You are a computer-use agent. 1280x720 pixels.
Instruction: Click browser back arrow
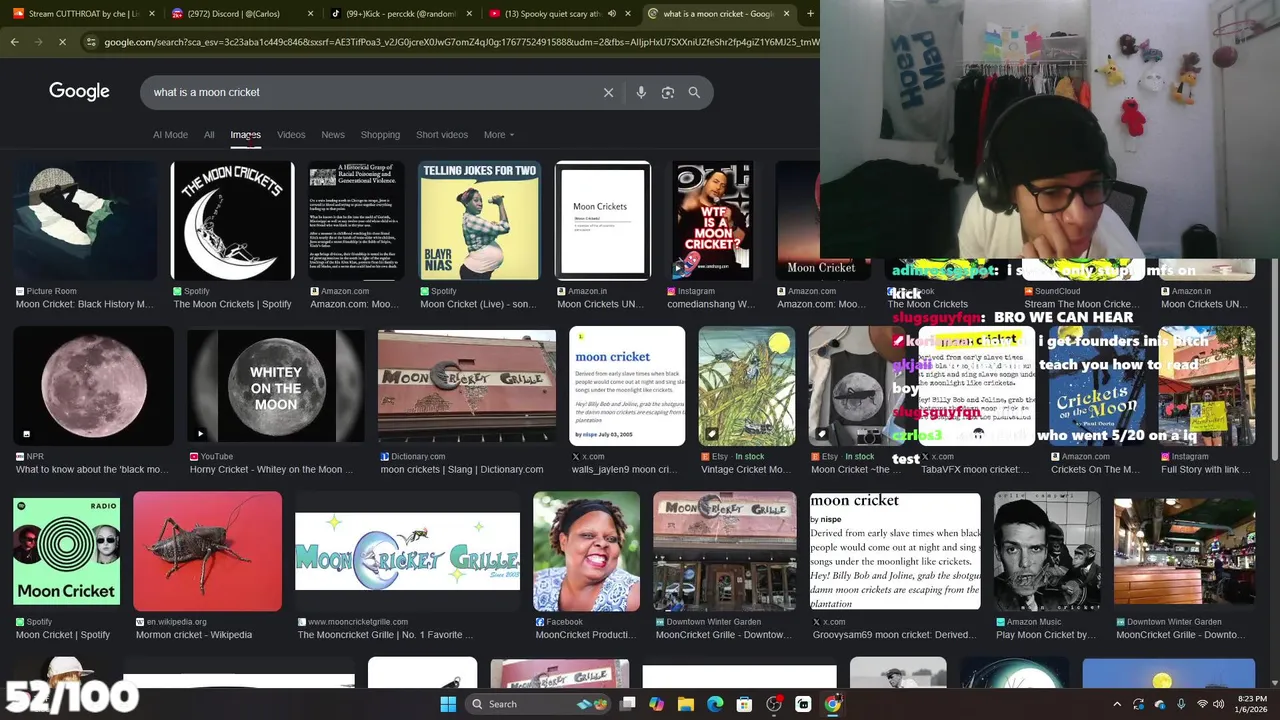click(14, 42)
